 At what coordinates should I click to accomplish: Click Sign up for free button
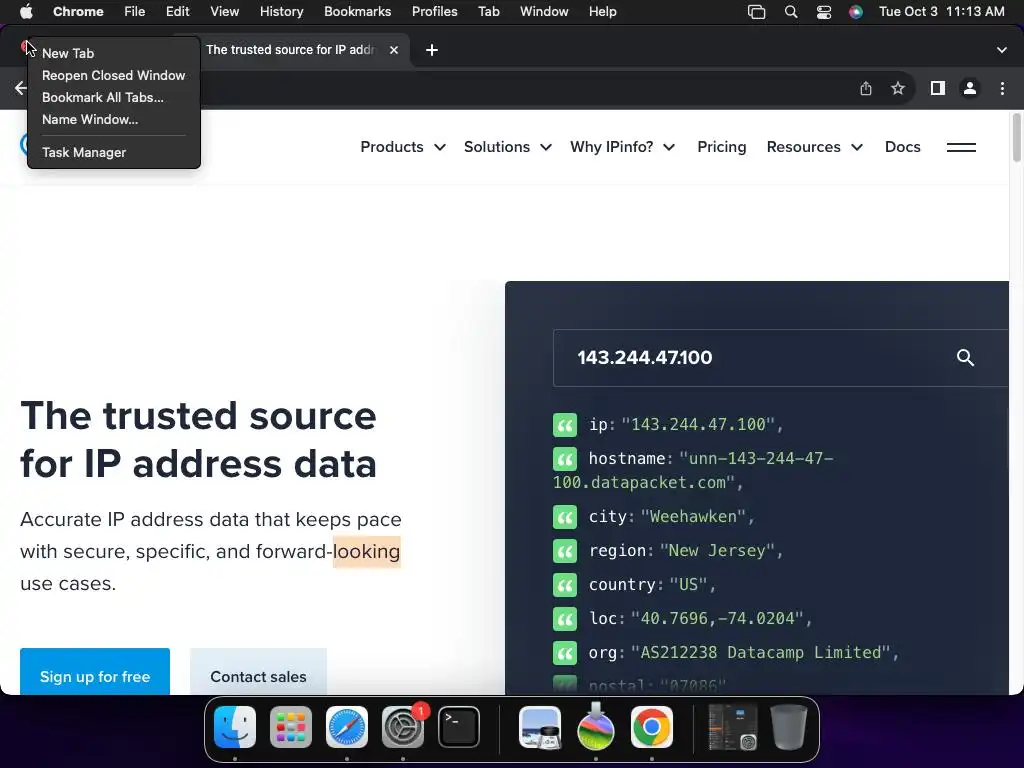pyautogui.click(x=95, y=671)
